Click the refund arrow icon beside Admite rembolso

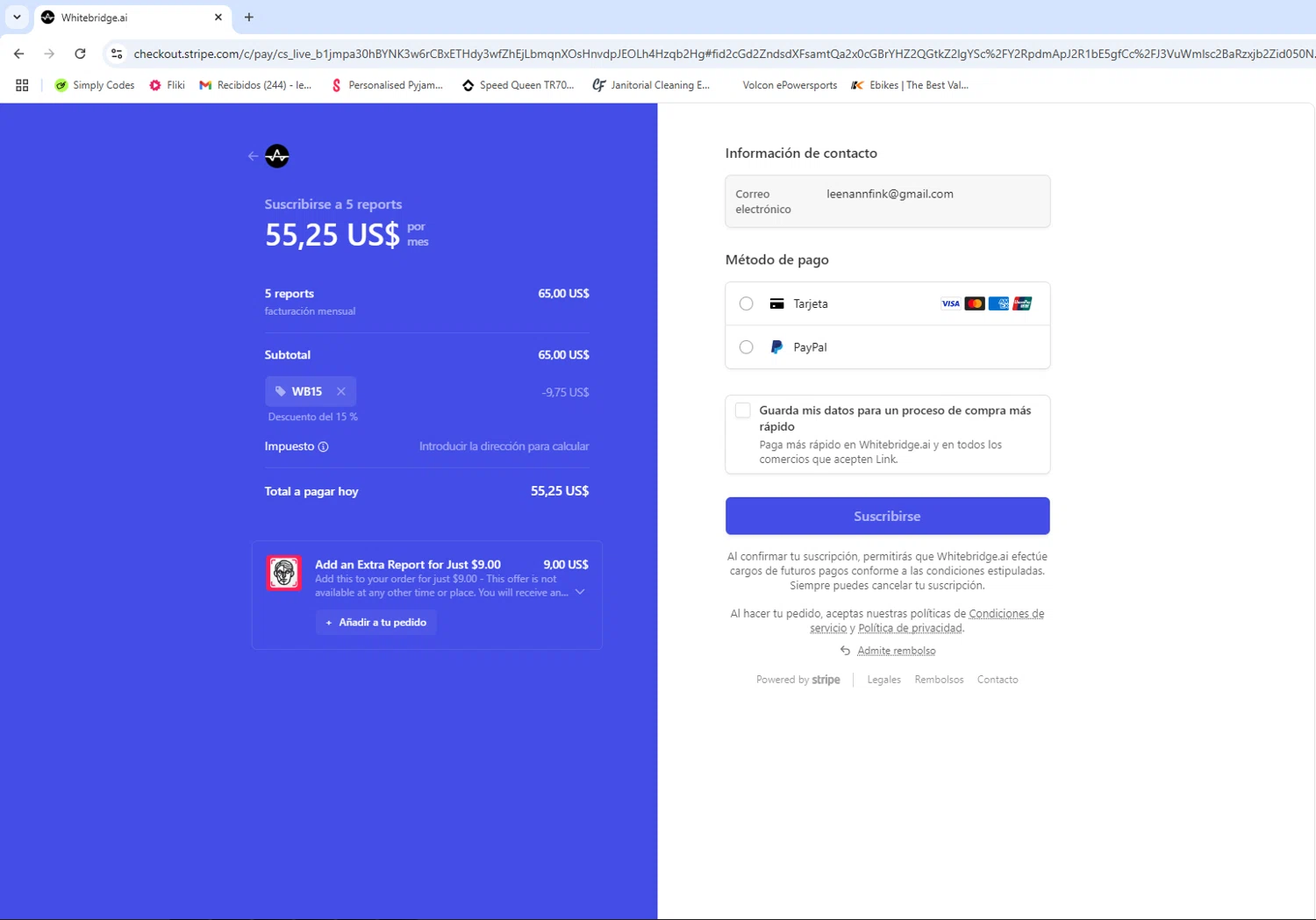[845, 651]
